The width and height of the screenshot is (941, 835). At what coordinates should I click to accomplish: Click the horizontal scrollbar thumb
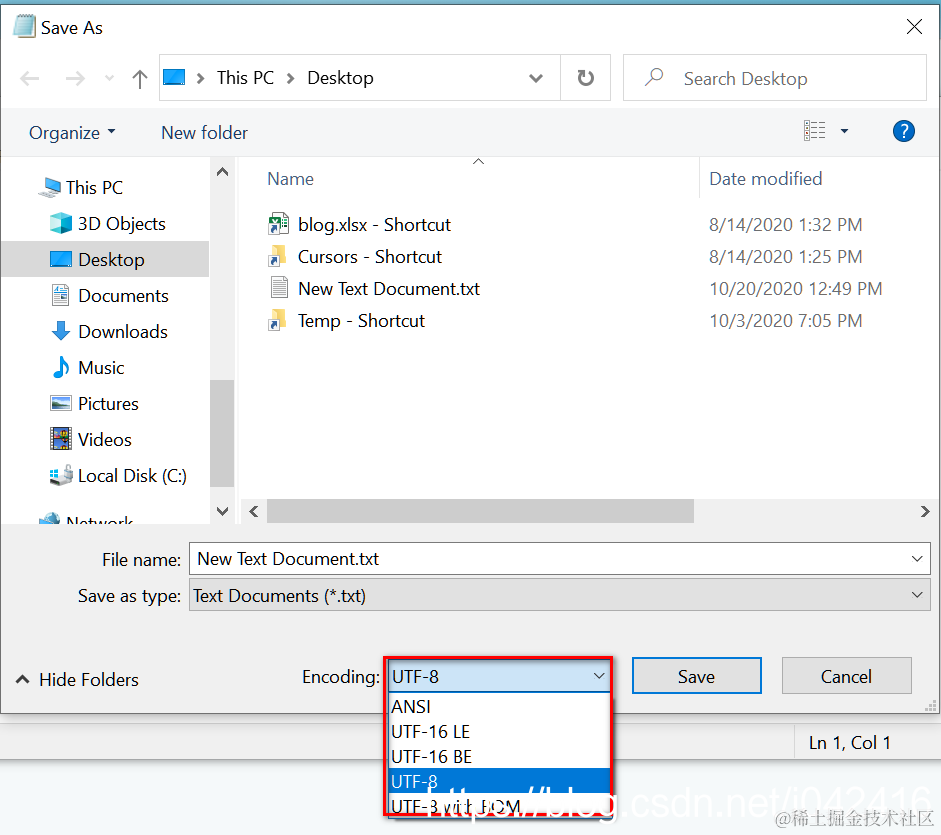point(480,511)
